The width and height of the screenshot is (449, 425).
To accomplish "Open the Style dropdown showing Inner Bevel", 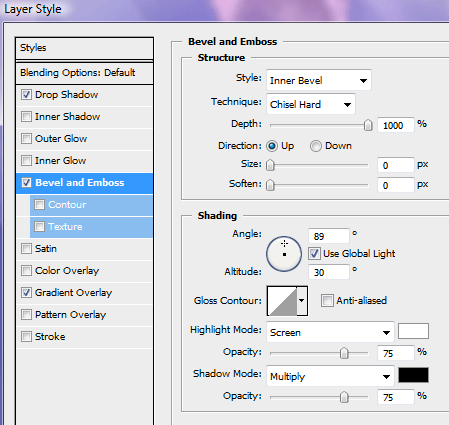I will [x=319, y=80].
